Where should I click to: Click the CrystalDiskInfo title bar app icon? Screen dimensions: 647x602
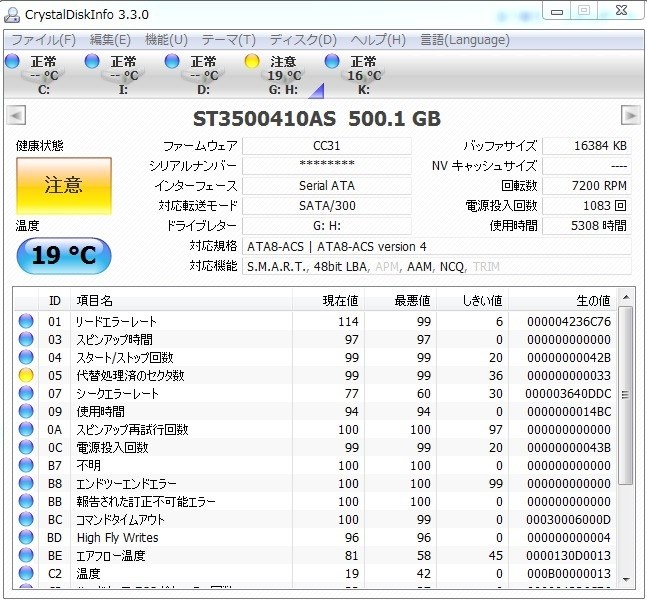click(x=12, y=14)
